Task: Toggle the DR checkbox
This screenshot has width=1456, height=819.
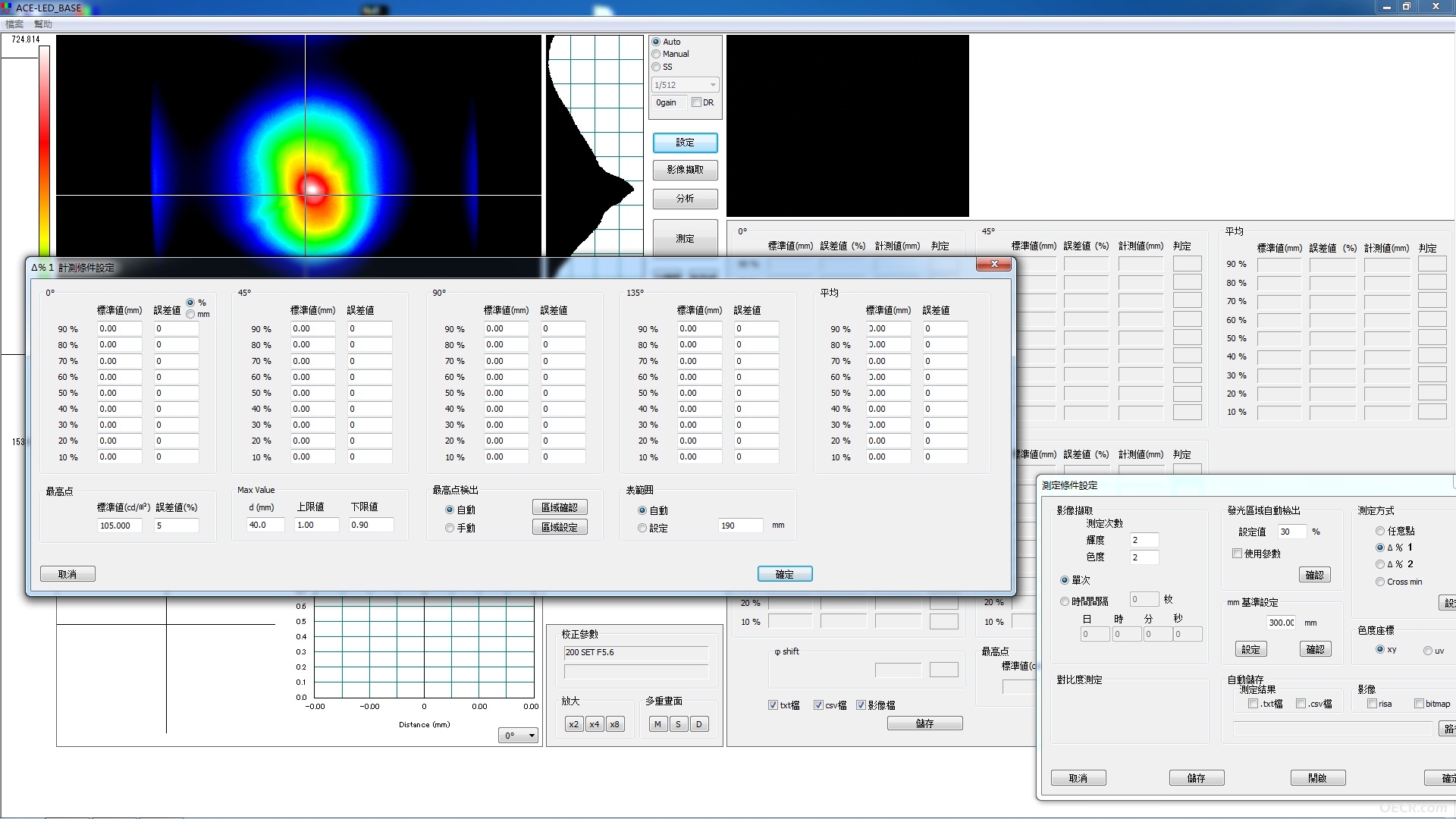Action: coord(696,102)
